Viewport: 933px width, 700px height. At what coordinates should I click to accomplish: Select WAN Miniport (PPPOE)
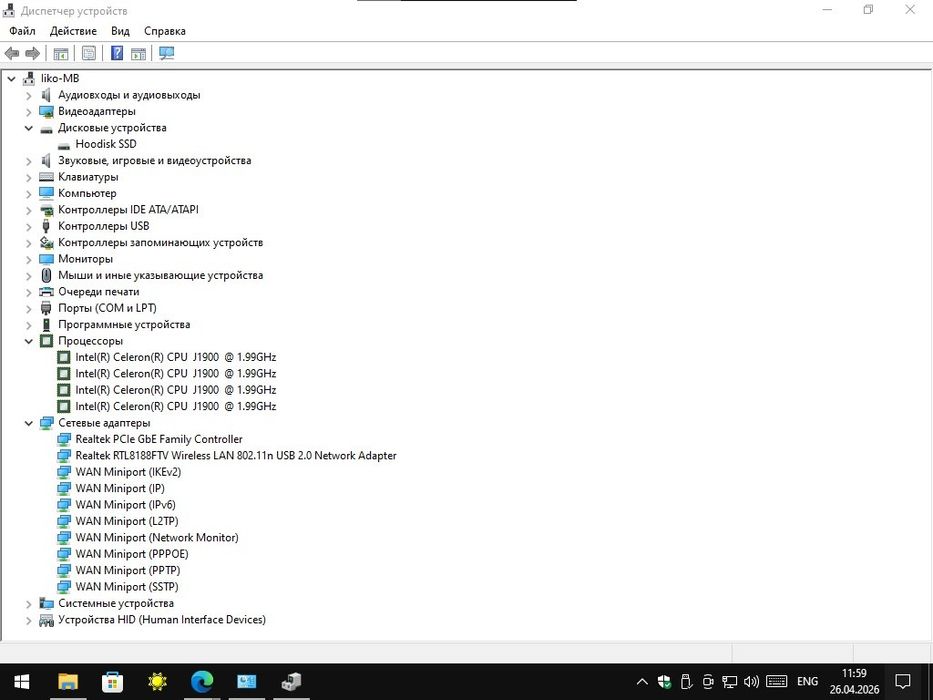pyautogui.click(x=132, y=554)
